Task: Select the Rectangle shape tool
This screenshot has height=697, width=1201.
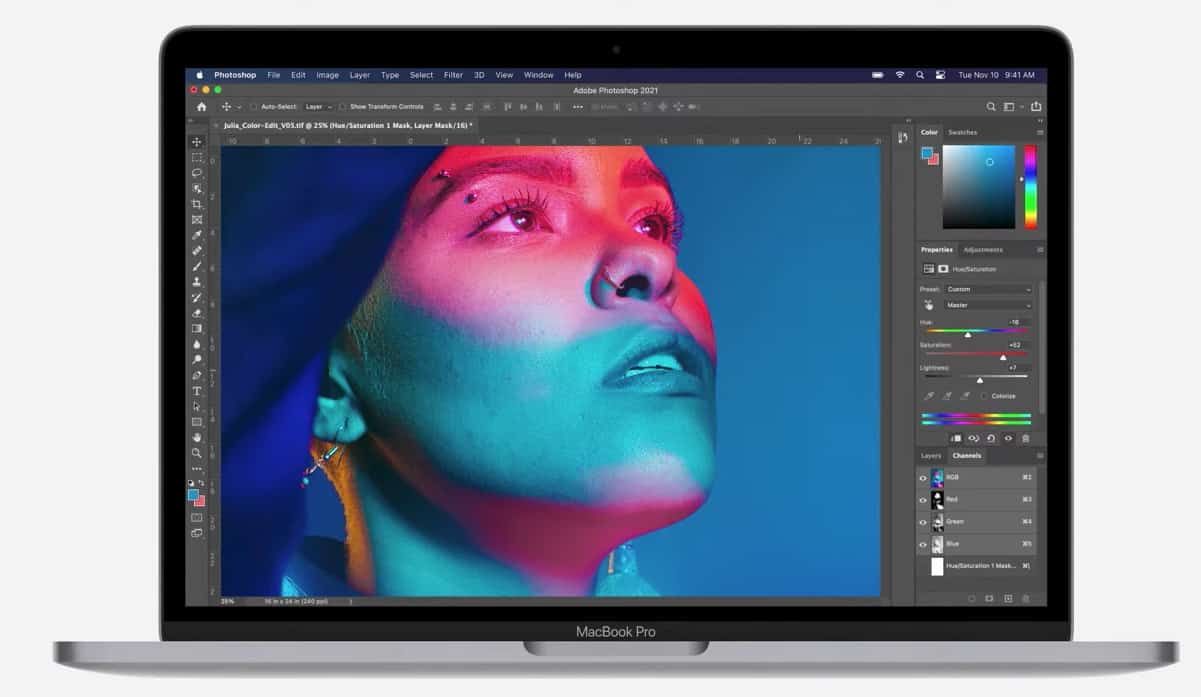Action: [x=197, y=421]
